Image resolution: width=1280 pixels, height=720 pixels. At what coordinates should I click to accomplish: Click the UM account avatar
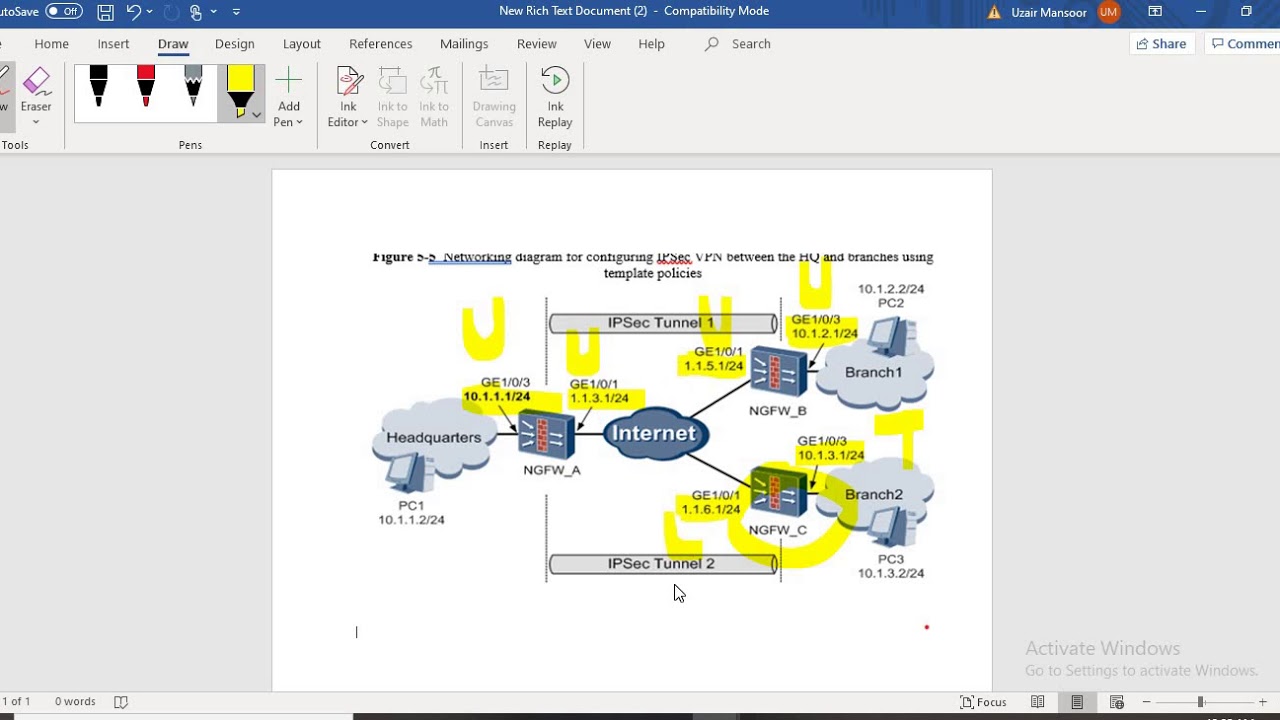pyautogui.click(x=1108, y=12)
